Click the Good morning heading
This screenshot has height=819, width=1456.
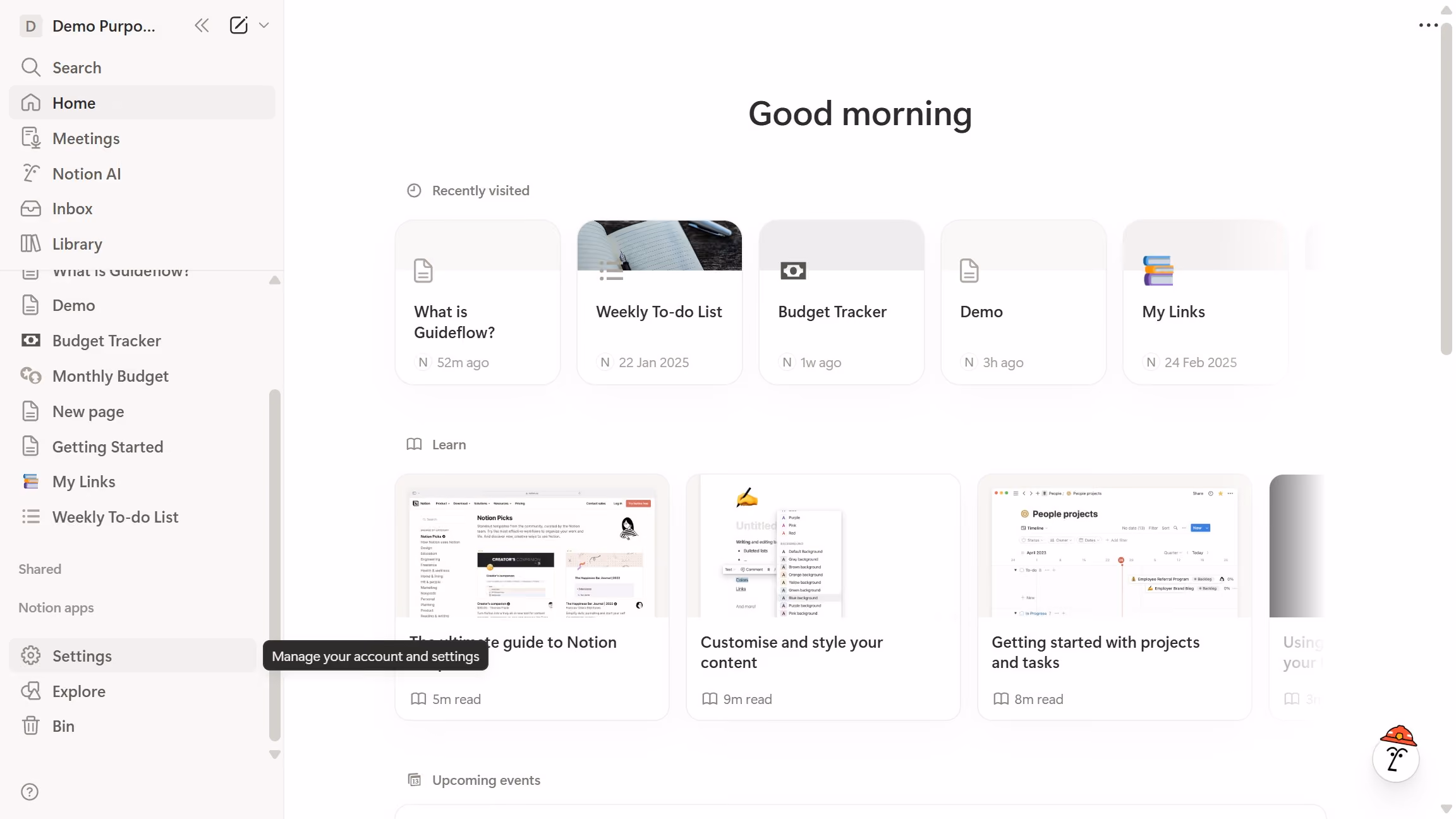tap(860, 114)
